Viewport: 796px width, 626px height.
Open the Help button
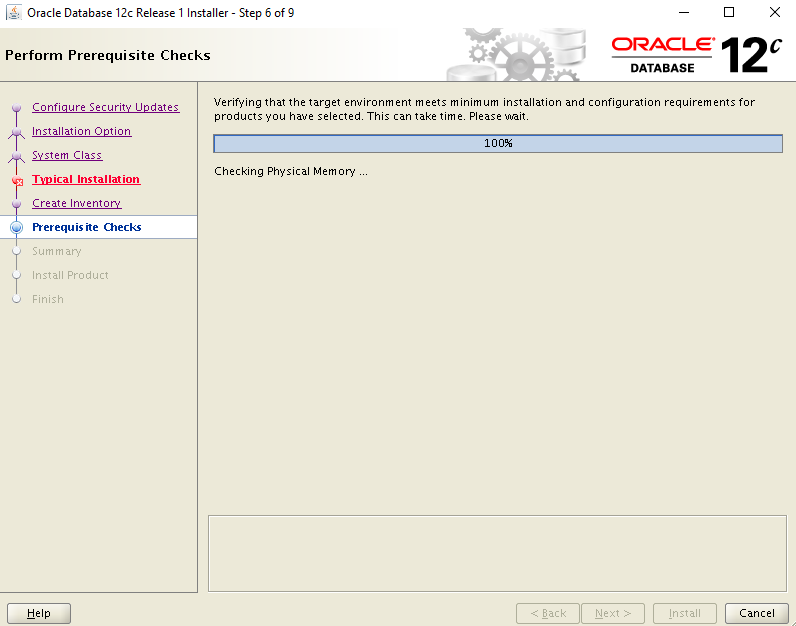click(39, 613)
